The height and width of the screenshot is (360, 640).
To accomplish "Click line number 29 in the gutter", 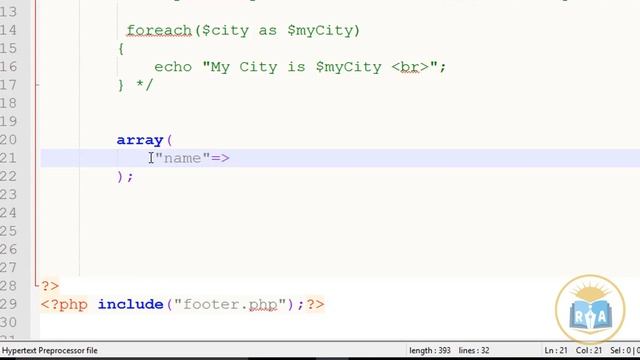I will 8,304.
